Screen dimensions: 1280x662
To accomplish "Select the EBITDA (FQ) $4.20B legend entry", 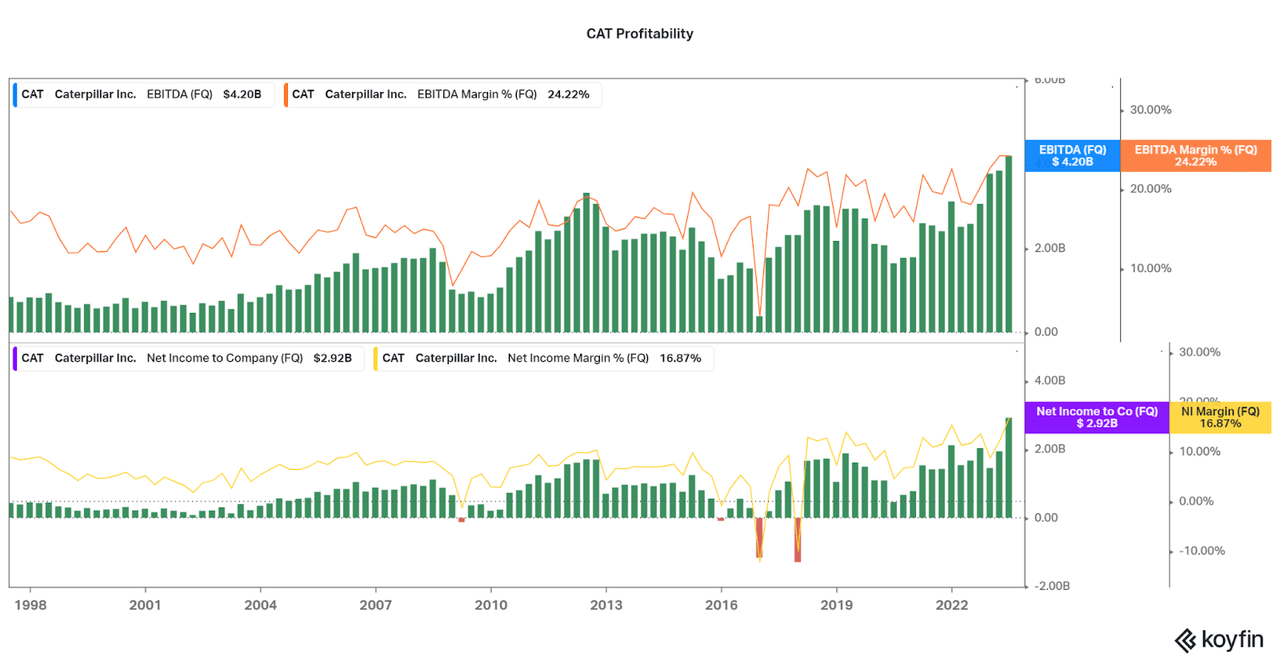I will coord(142,94).
